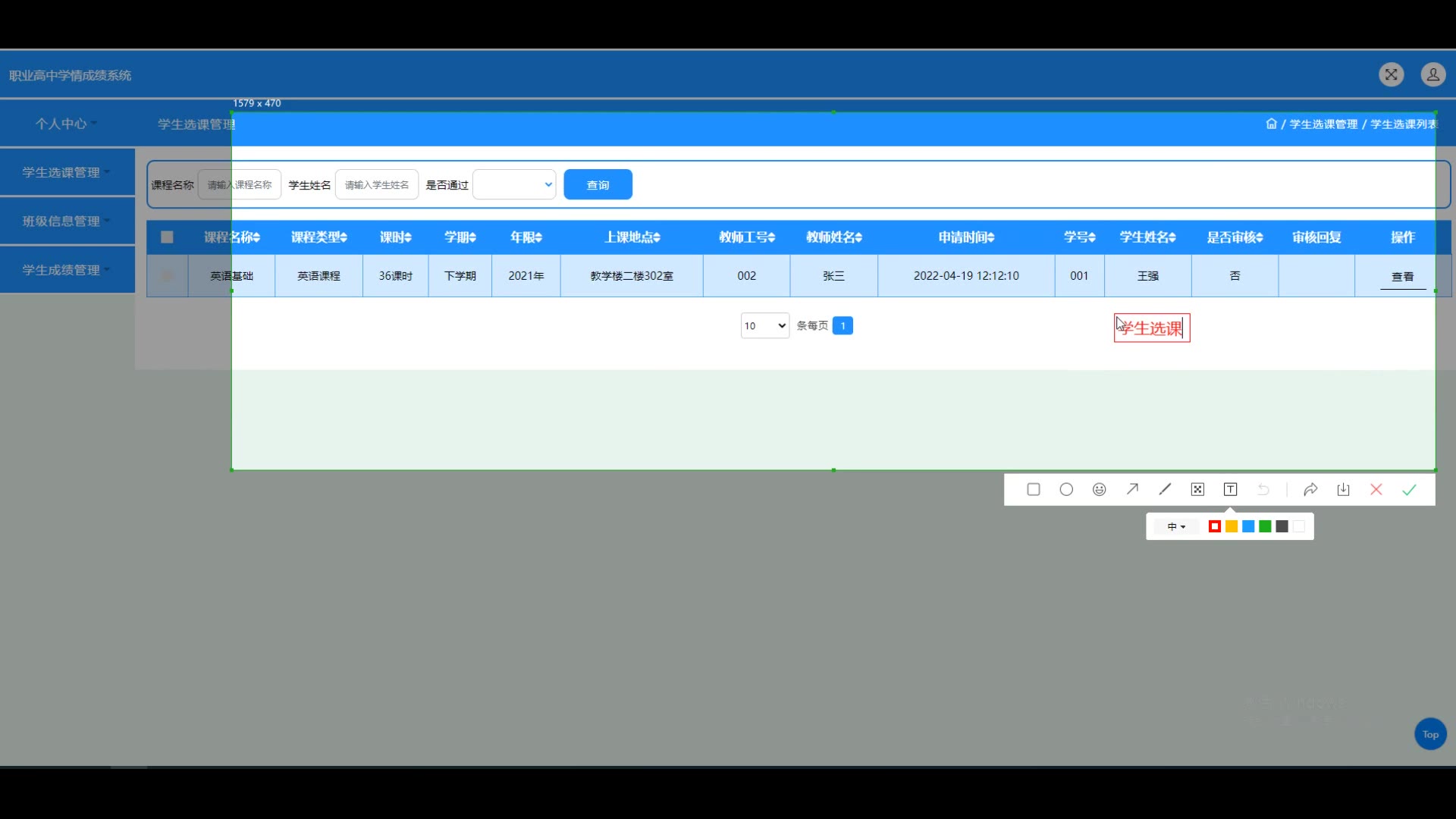Tick the table header select-all checkbox
The width and height of the screenshot is (1456, 819).
(167, 237)
